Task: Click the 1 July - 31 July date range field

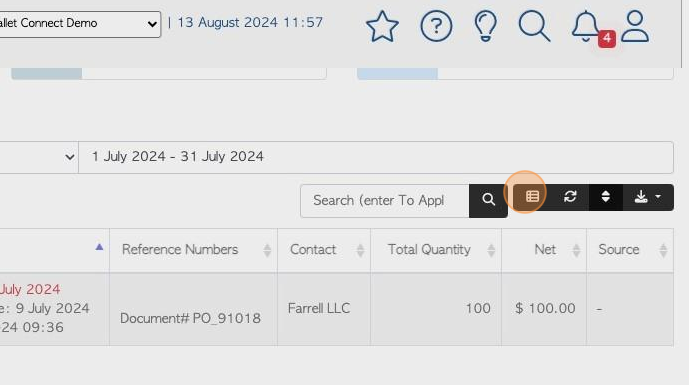Action: [x=376, y=157]
